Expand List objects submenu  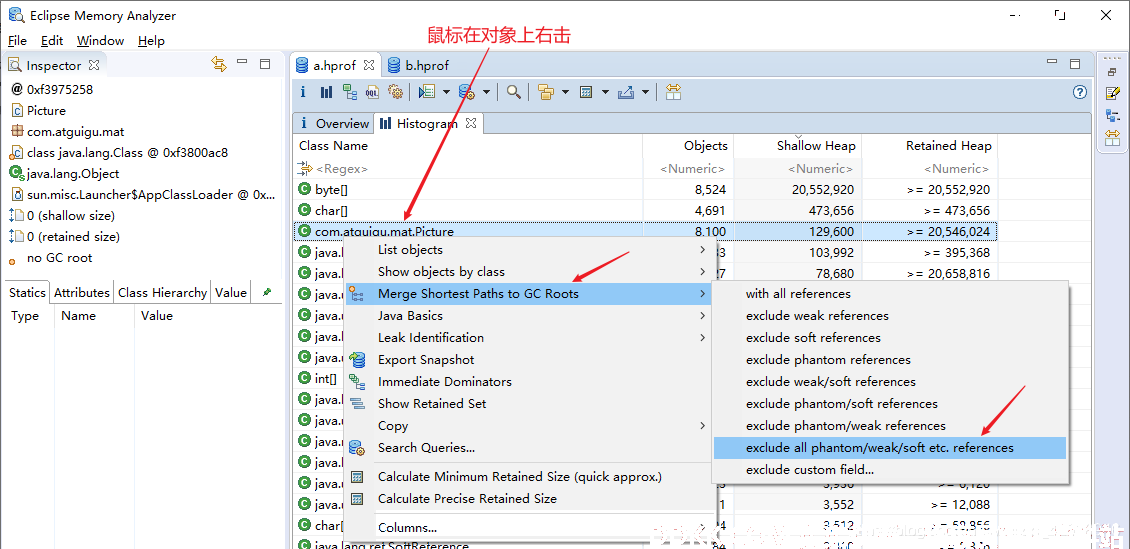pos(703,250)
